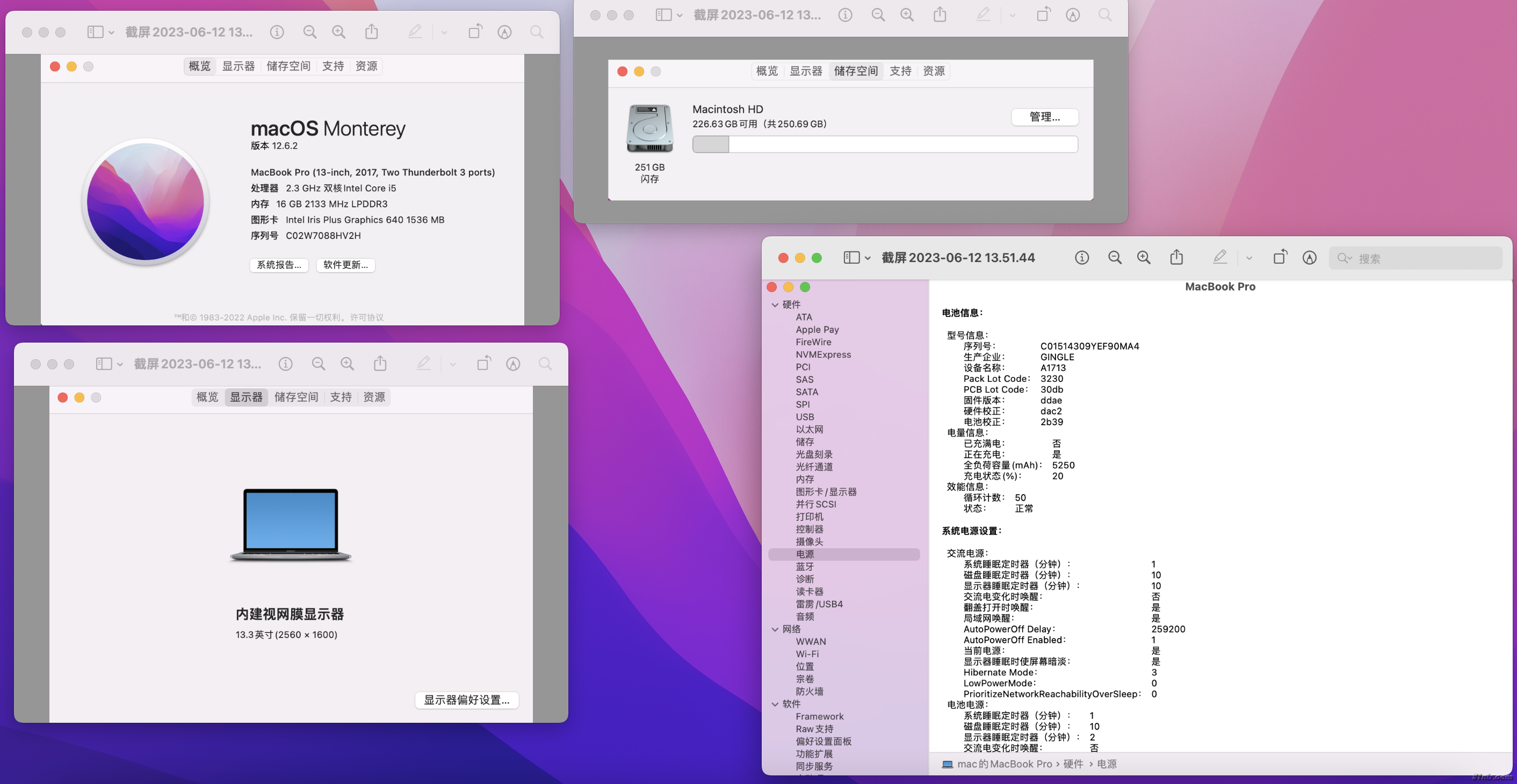This screenshot has height=784, width=1517.
Task: Share from the built-in display Preview window
Action: (x=380, y=363)
